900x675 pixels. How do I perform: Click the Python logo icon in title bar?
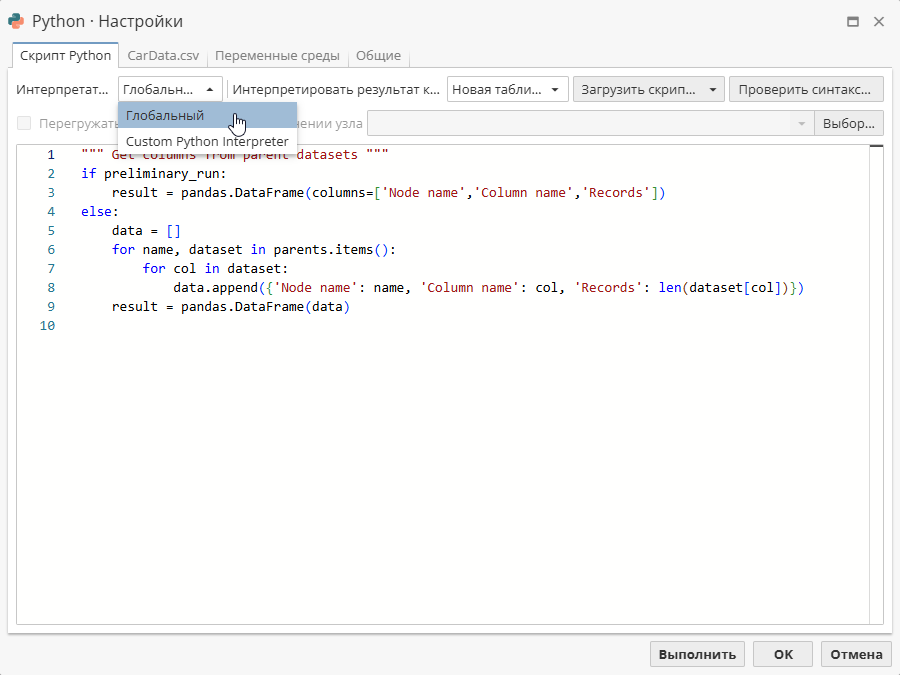16,21
